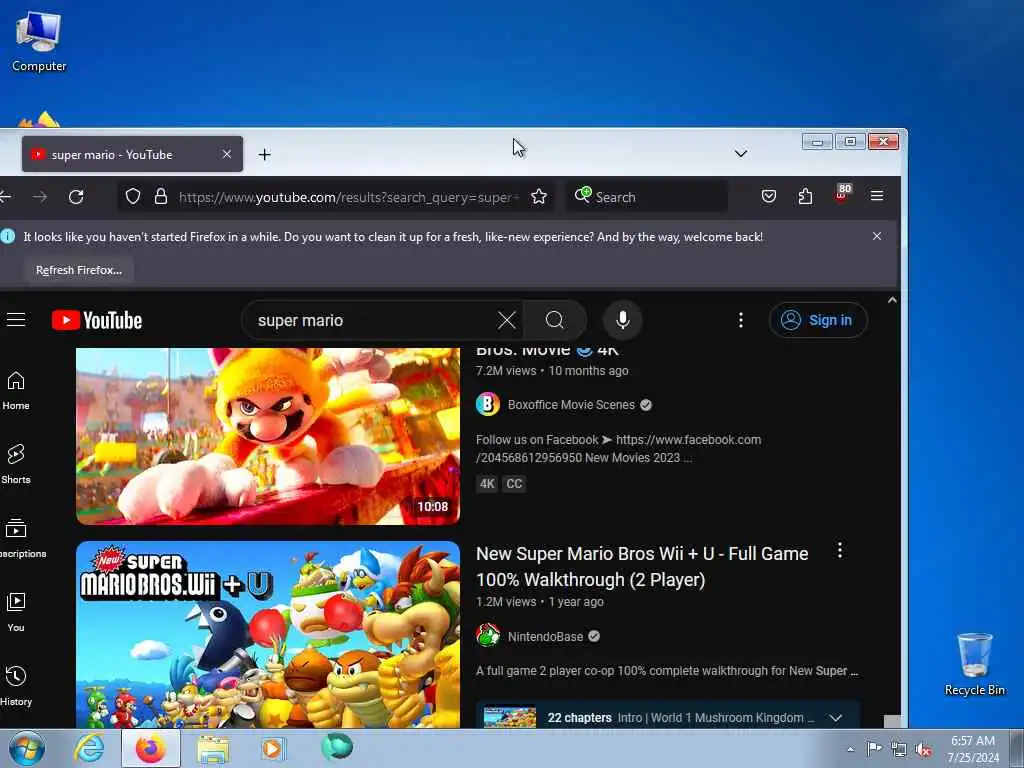Reload the current page
1024x768 pixels.
pyautogui.click(x=76, y=197)
